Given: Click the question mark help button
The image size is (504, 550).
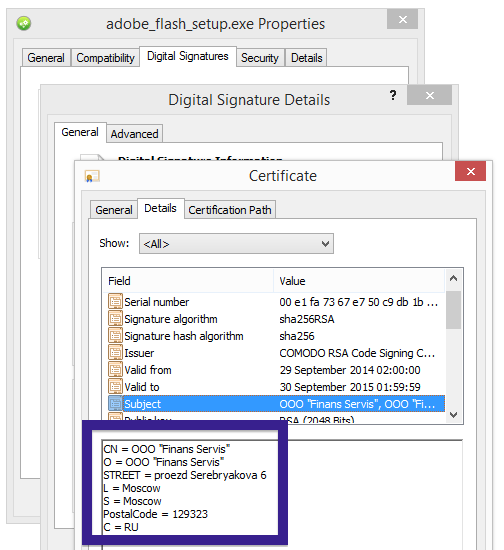Looking at the screenshot, I should [x=393, y=95].
